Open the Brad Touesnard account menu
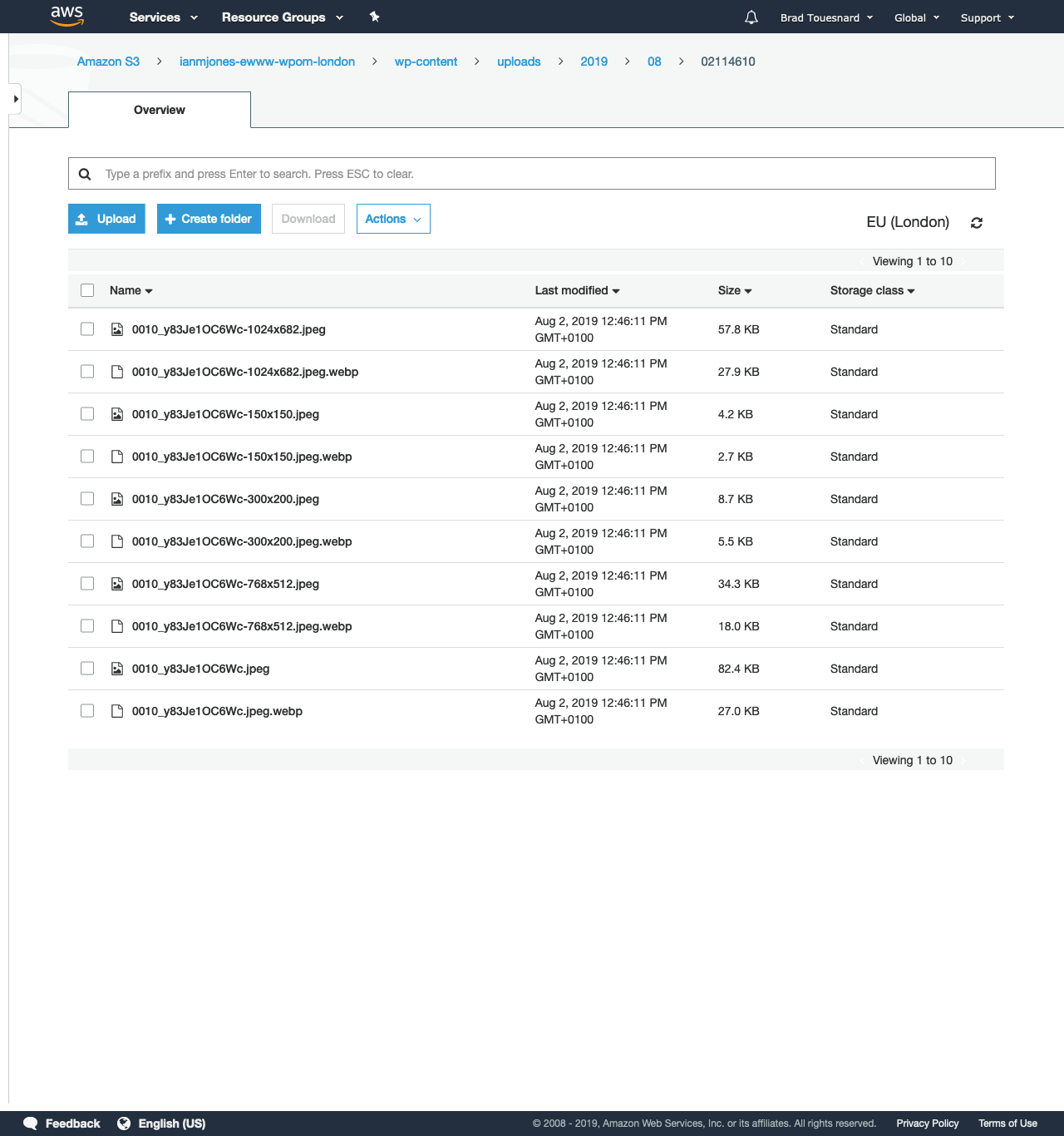1064x1136 pixels. click(x=827, y=17)
